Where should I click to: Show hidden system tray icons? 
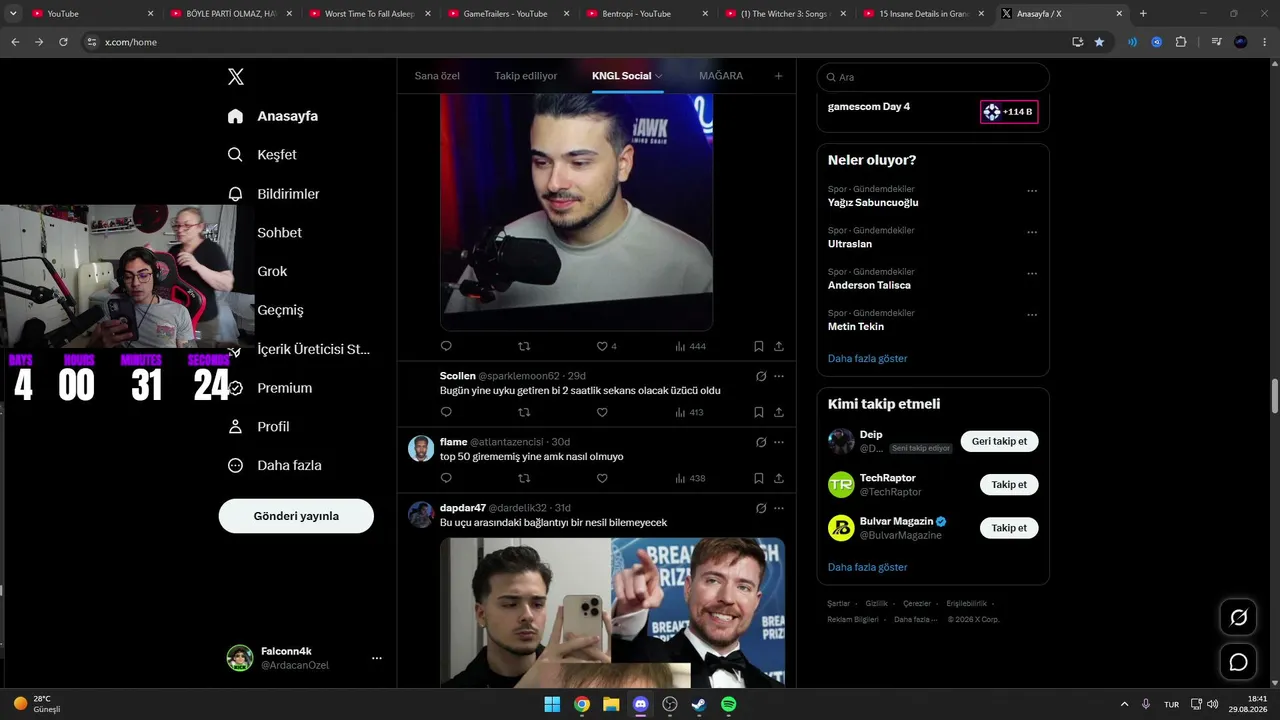coord(1124,704)
